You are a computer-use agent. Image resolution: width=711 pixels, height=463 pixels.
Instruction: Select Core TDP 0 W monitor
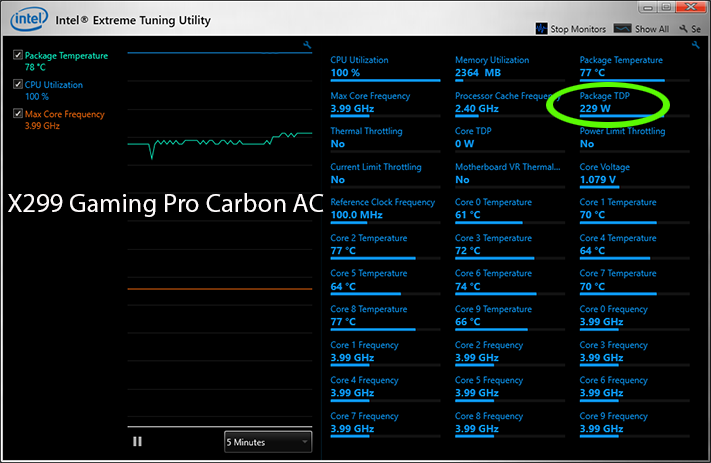pyautogui.click(x=510, y=138)
